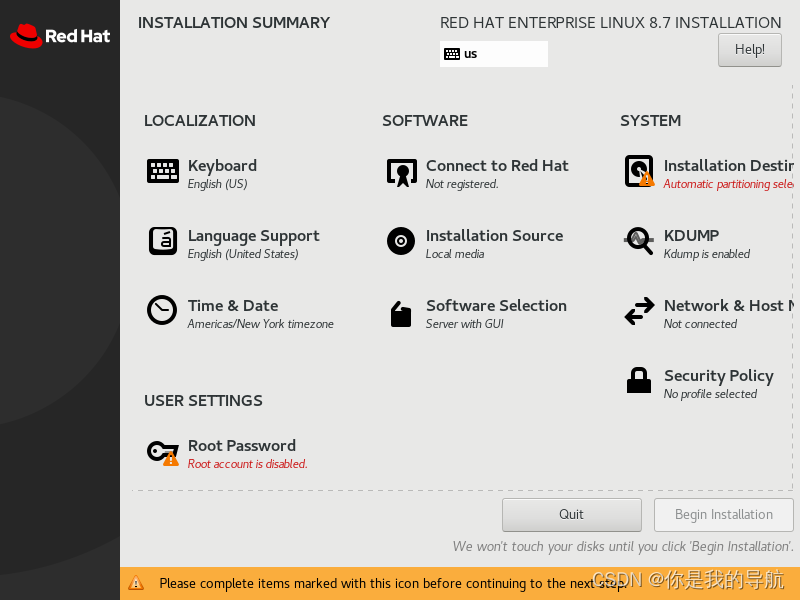Image resolution: width=800 pixels, height=600 pixels.
Task: Click the 'Local media' text
Action: (455, 254)
